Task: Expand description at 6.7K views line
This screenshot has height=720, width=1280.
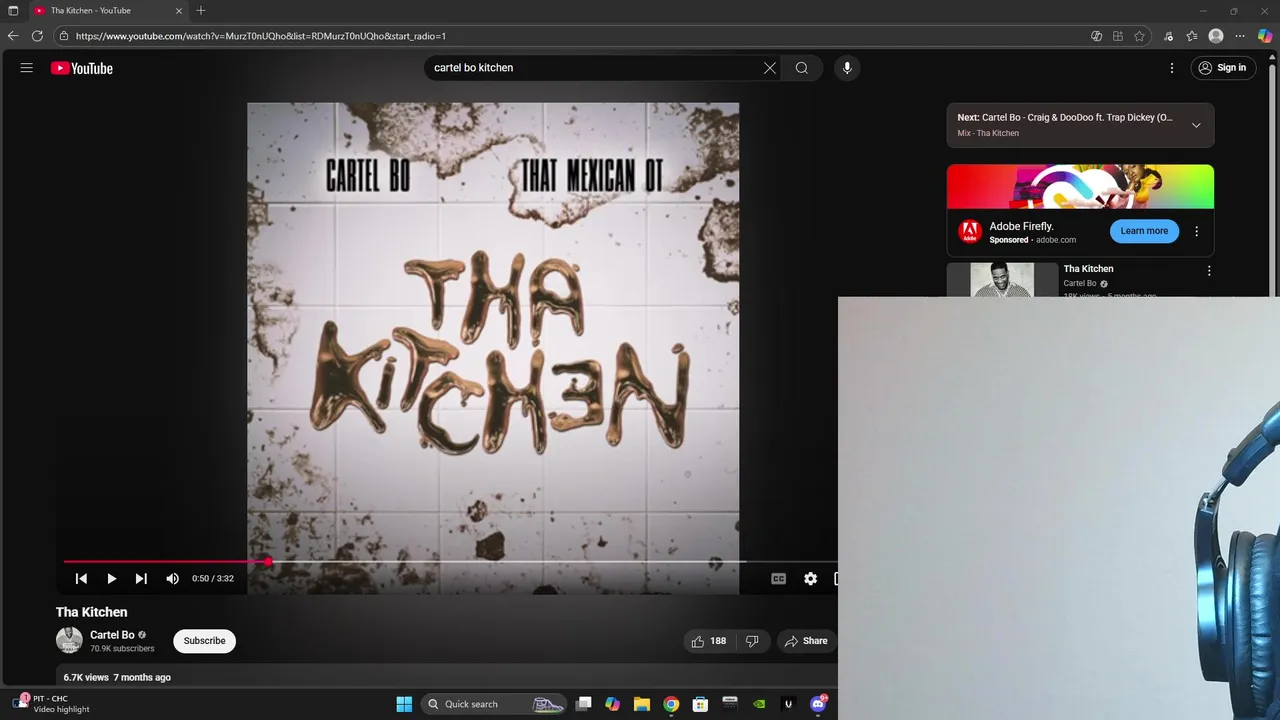Action: pyautogui.click(x=117, y=677)
